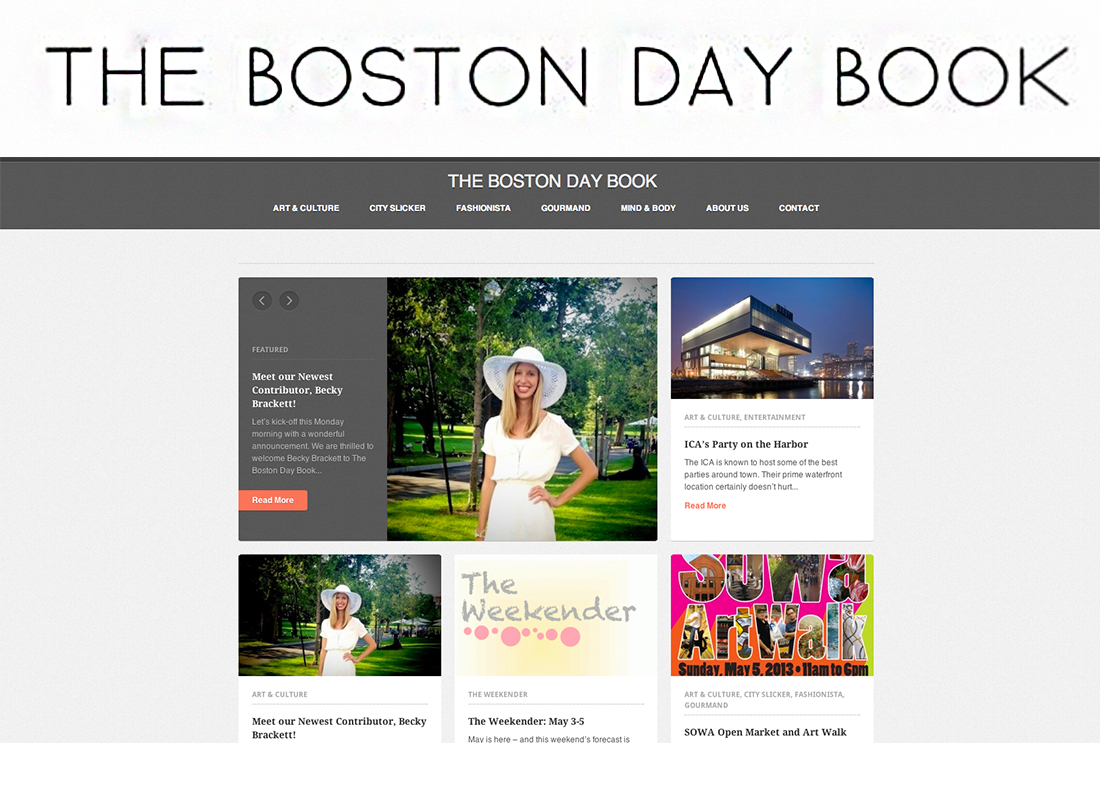Click the SOWA ArtWalk poster image
The height and width of the screenshot is (786, 1100).
(x=772, y=615)
